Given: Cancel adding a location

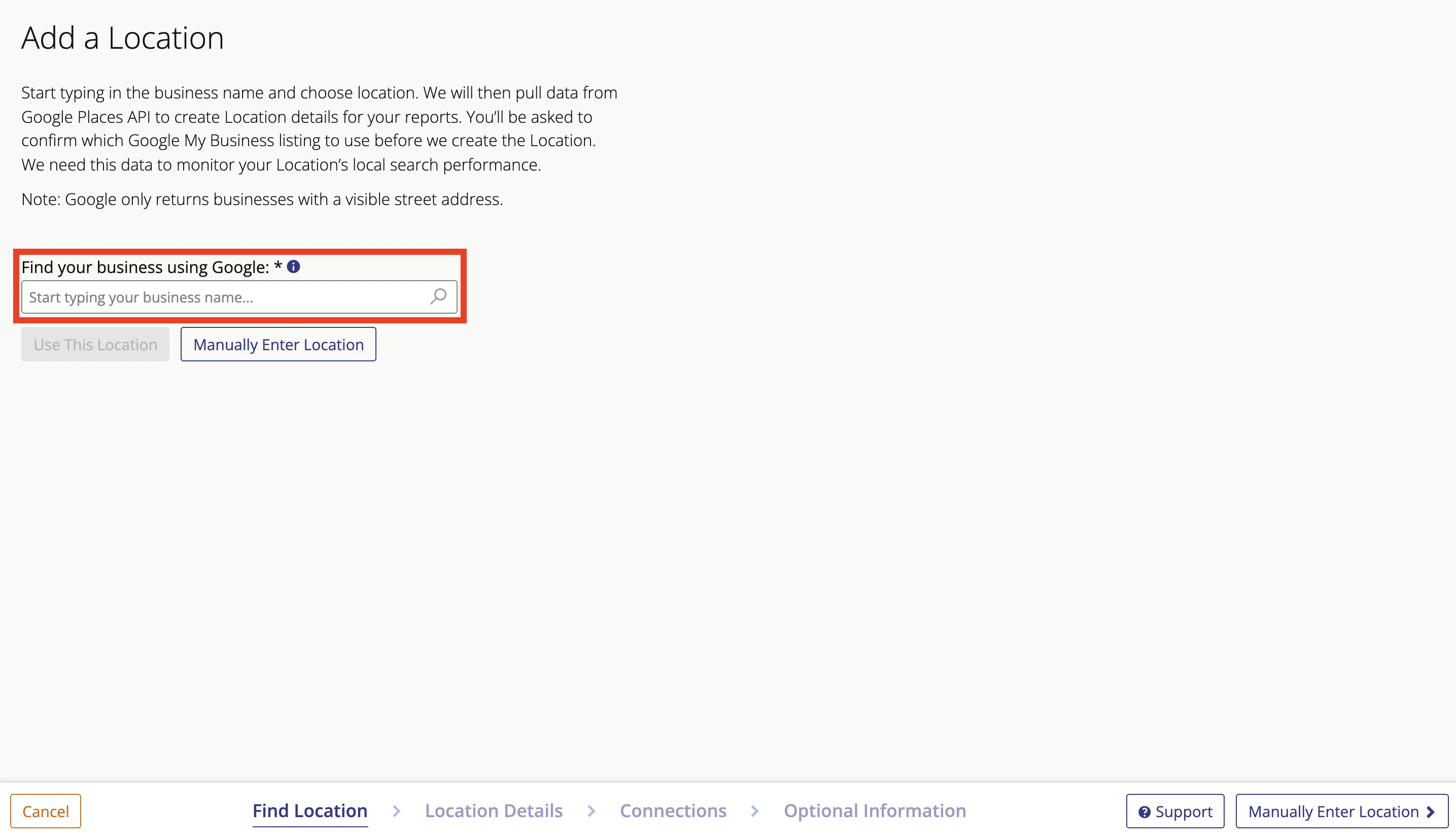Looking at the screenshot, I should (x=46, y=811).
